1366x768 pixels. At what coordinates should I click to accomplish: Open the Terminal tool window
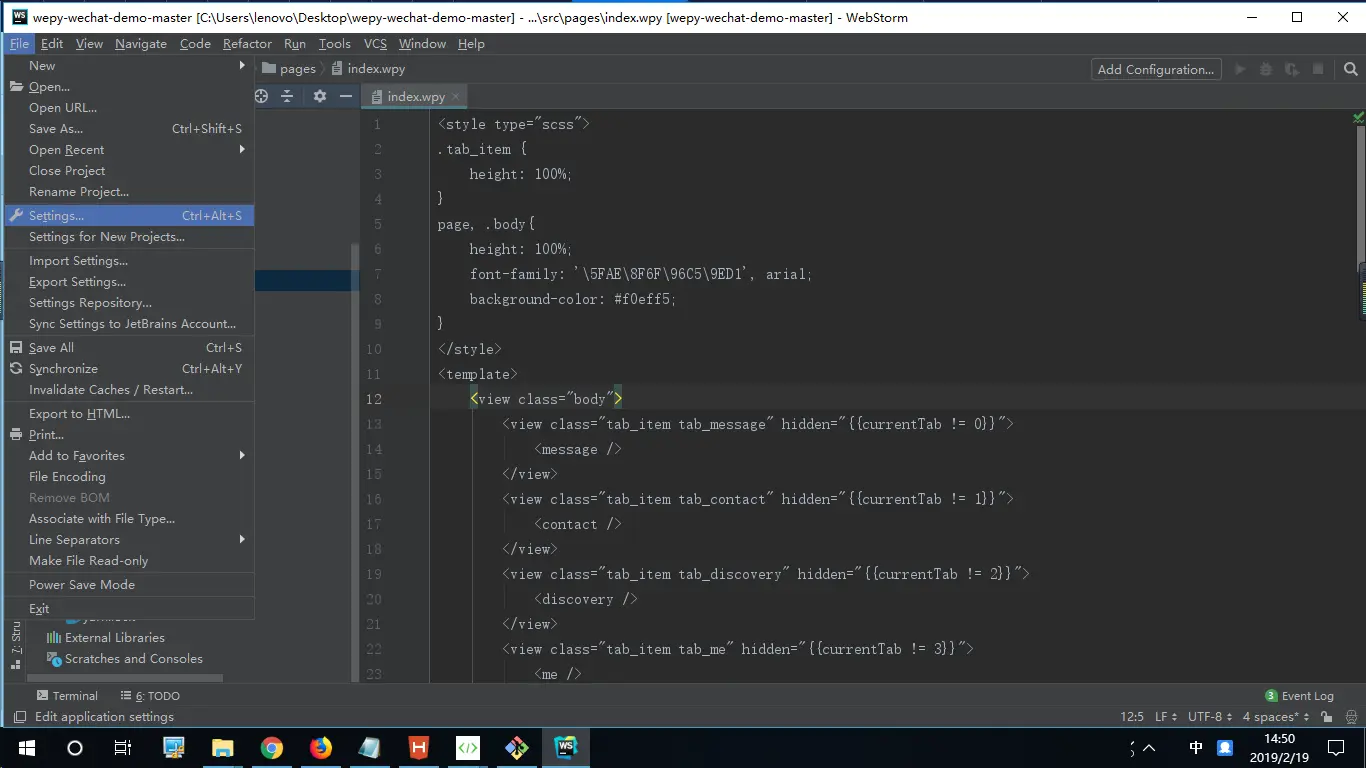[67, 696]
